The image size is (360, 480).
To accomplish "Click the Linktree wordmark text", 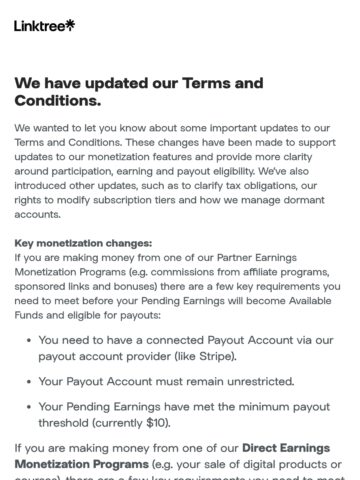I will coord(40,26).
